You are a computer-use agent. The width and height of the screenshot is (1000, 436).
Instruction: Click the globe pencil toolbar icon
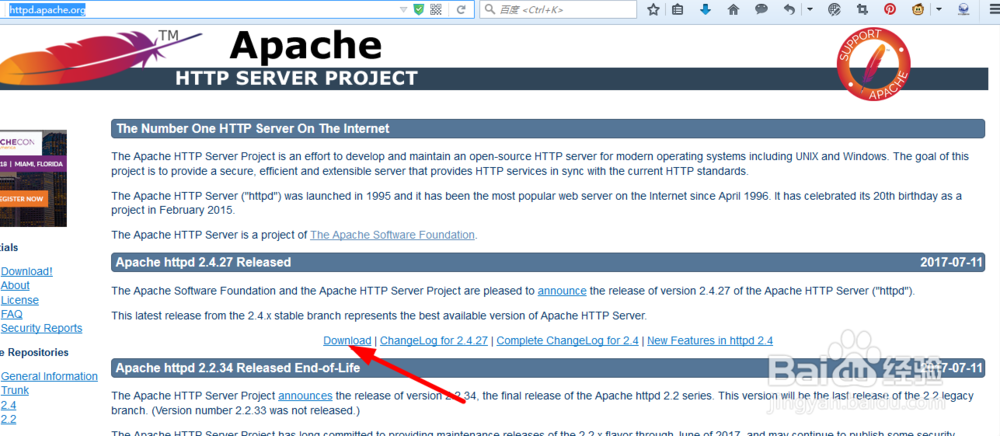pos(835,10)
